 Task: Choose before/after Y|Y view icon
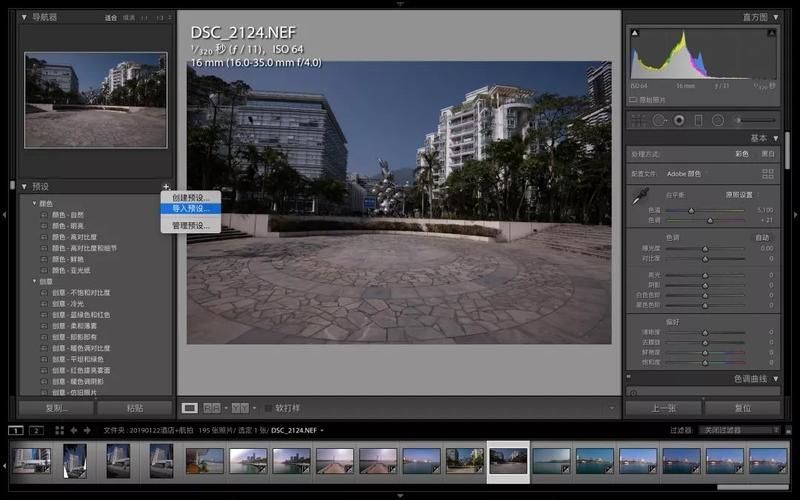pyautogui.click(x=240, y=408)
